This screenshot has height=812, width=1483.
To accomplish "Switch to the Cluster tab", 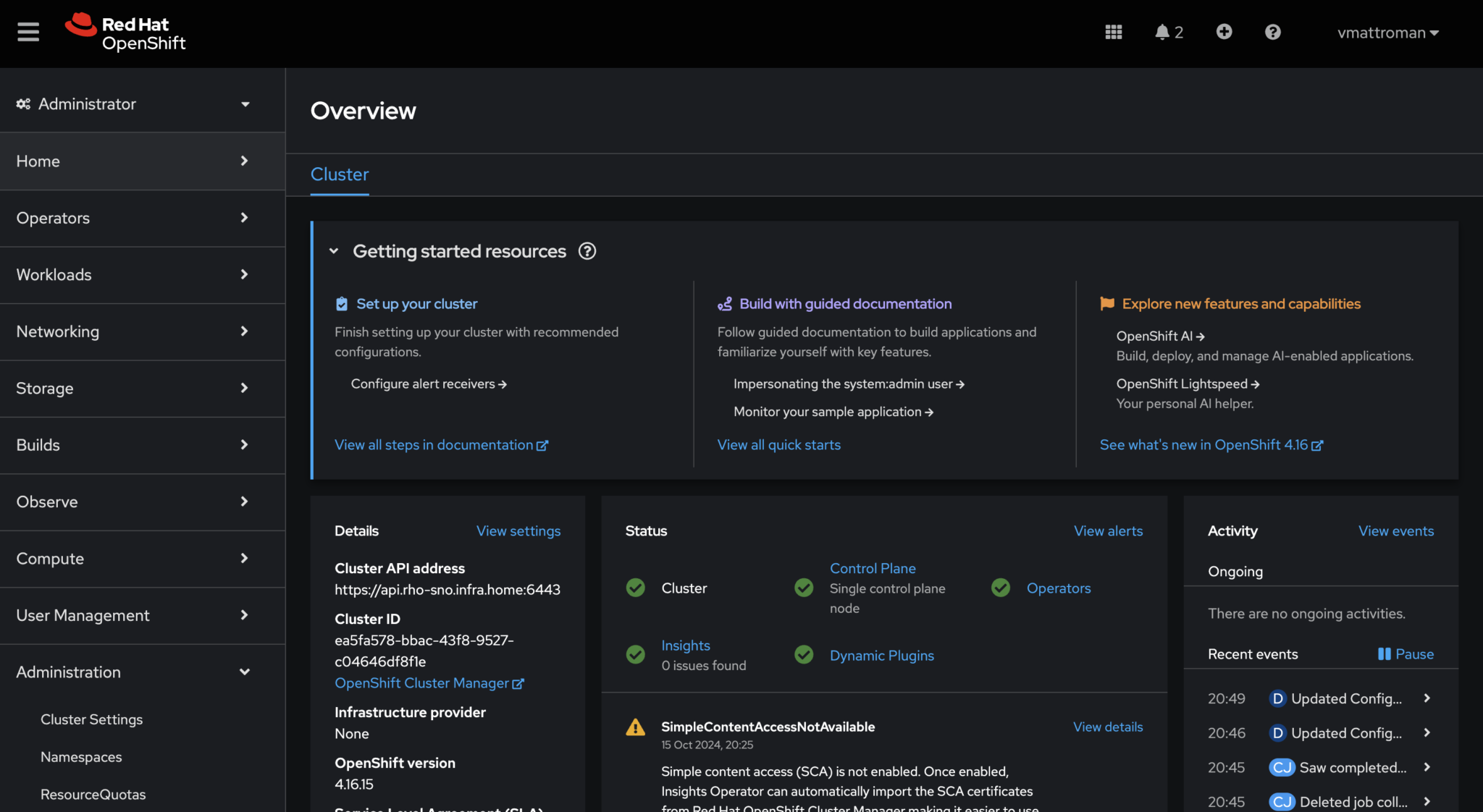I will coord(339,174).
